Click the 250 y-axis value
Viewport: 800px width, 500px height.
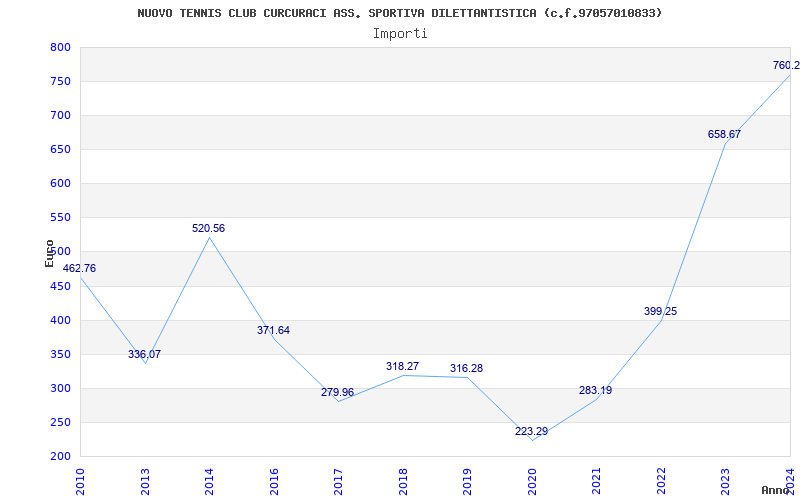[x=60, y=422]
